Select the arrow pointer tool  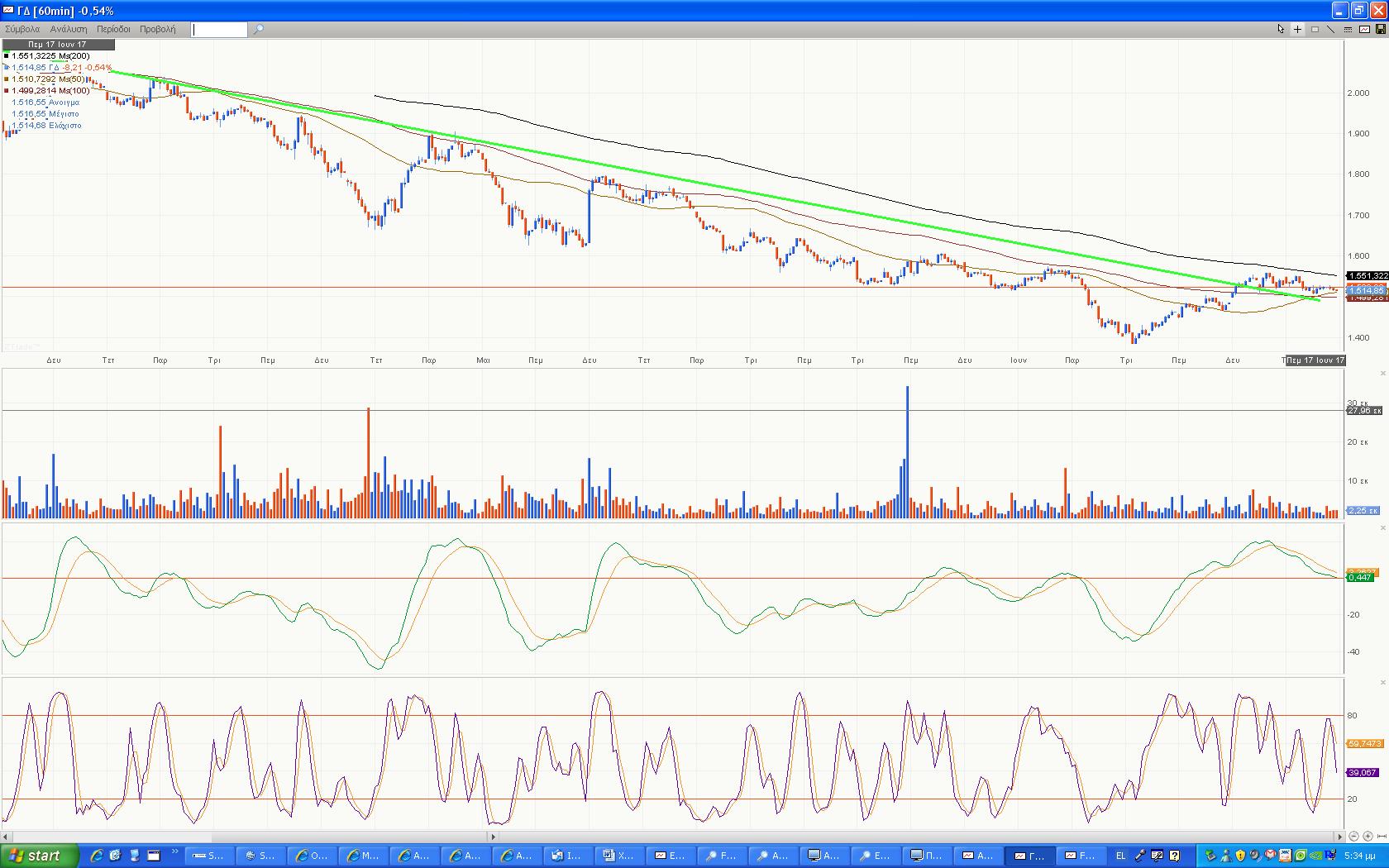point(1281,29)
